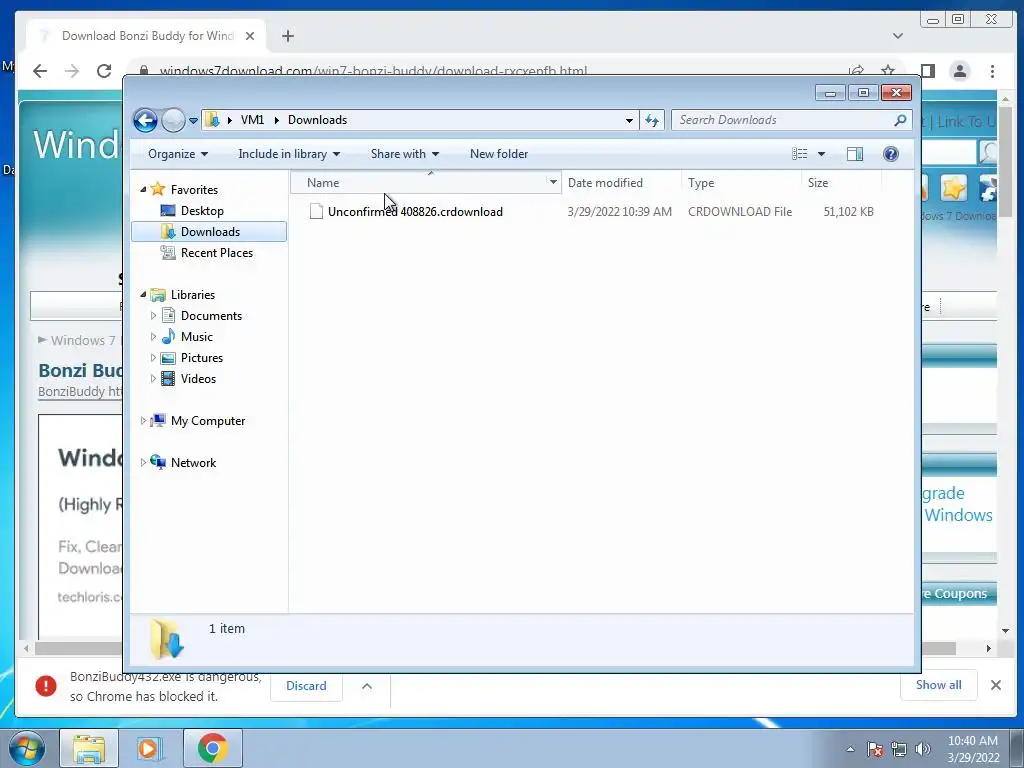This screenshot has height=768, width=1024.
Task: Open the Videos library
Action: [198, 379]
